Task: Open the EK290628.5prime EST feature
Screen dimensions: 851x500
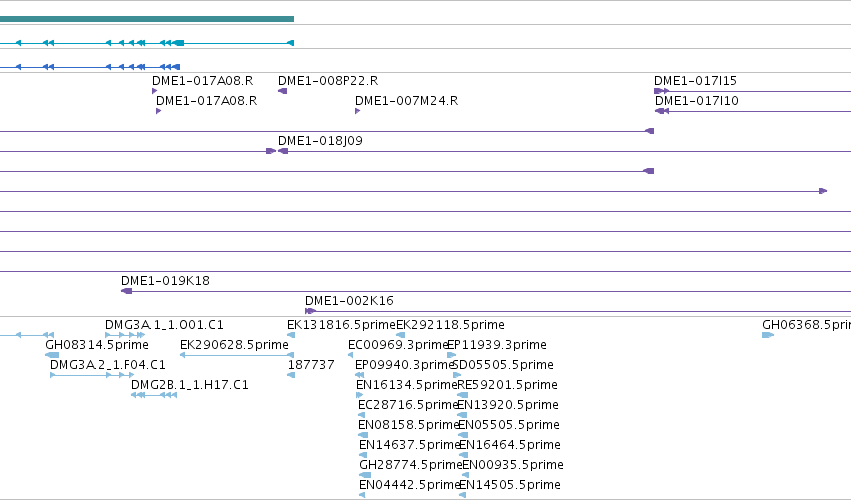Action: (234, 345)
